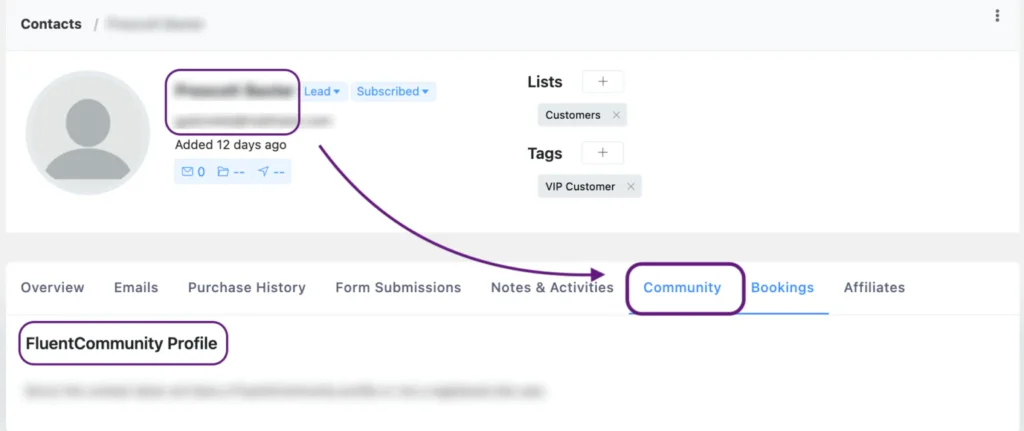Switch to the Overview tab
This screenshot has width=1024, height=431.
[x=52, y=287]
